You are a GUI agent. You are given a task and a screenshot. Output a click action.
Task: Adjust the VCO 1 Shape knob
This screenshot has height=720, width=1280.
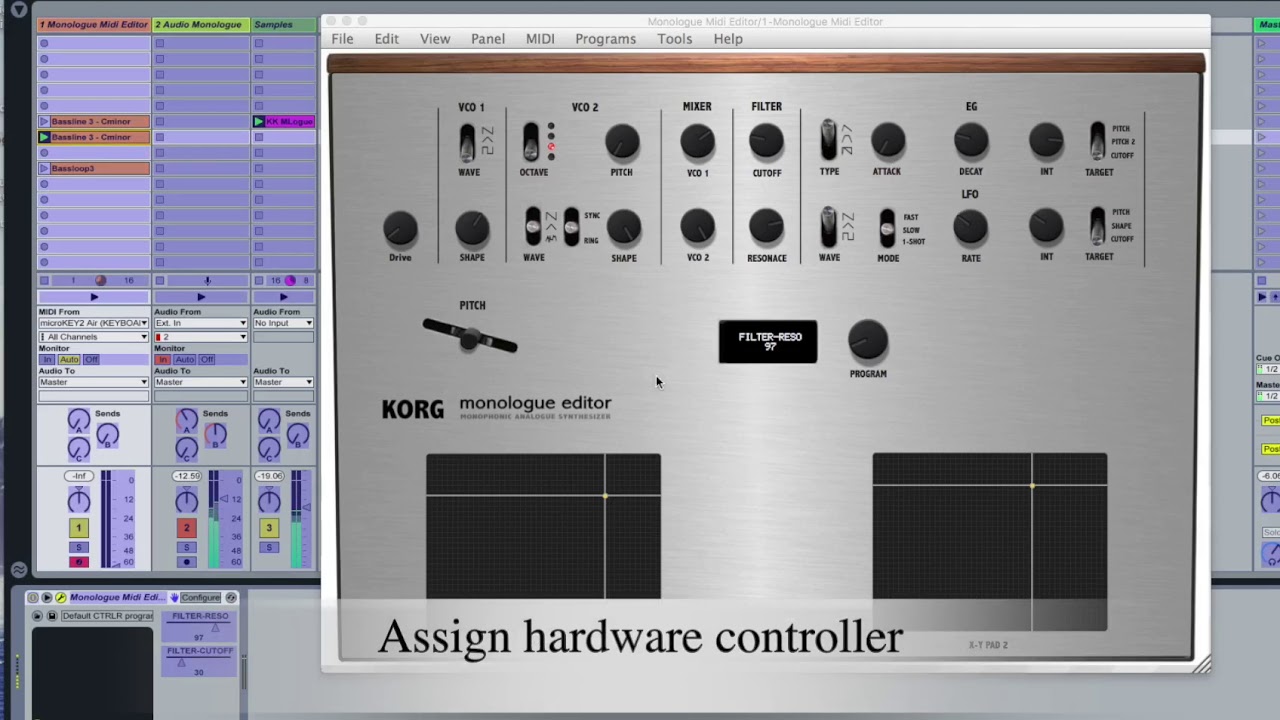(x=472, y=229)
